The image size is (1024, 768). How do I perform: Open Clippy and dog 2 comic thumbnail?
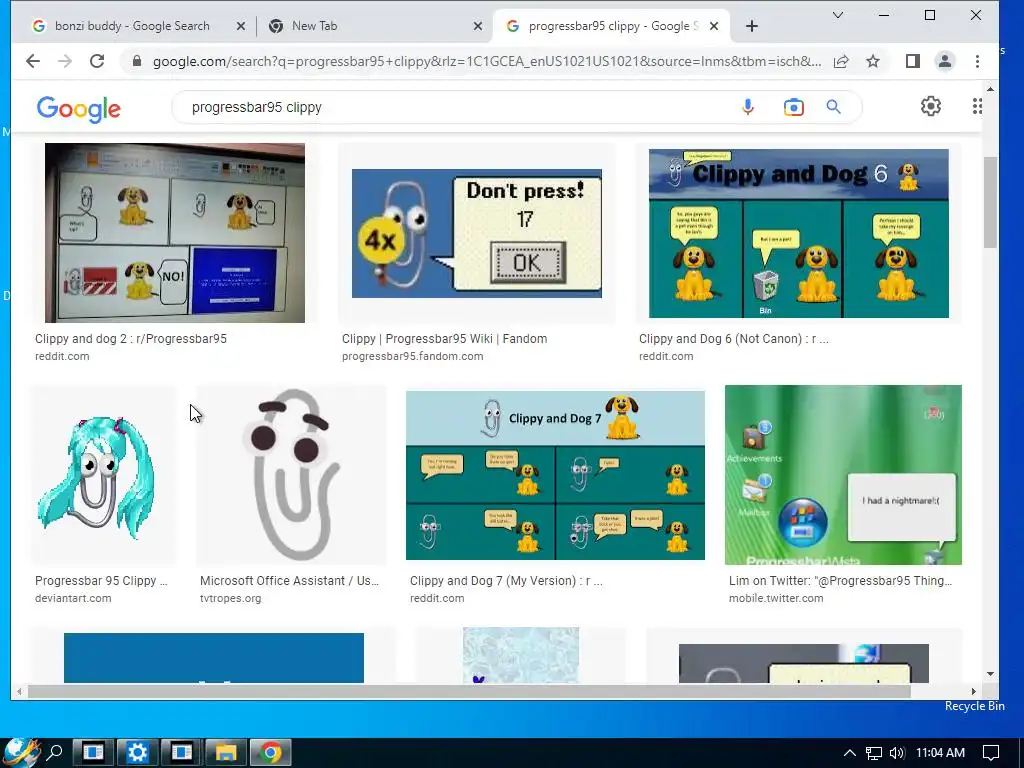[174, 233]
